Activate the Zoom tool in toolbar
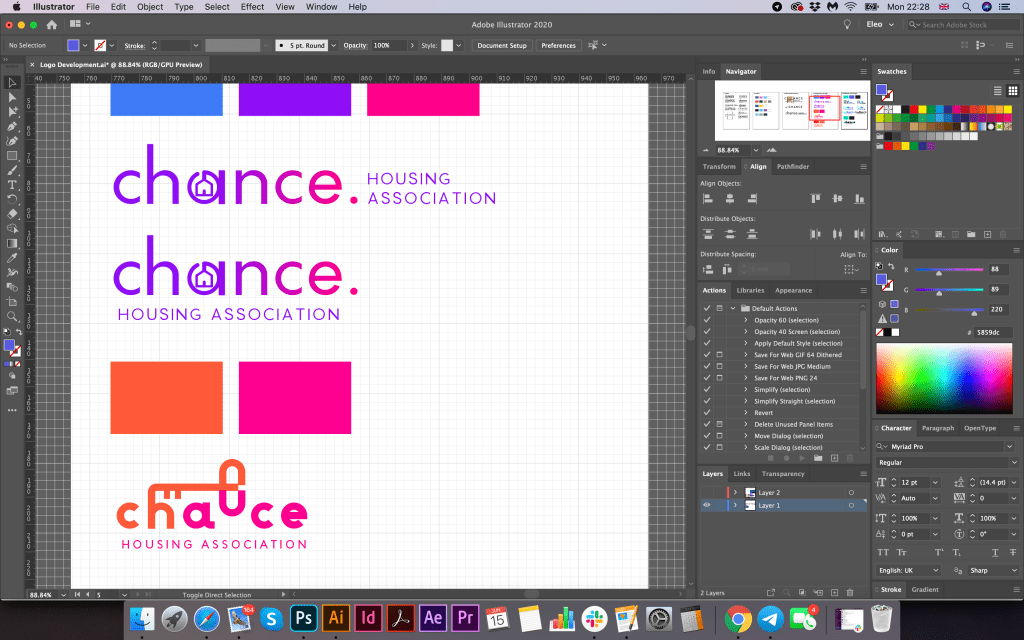This screenshot has height=640, width=1024. click(12, 316)
